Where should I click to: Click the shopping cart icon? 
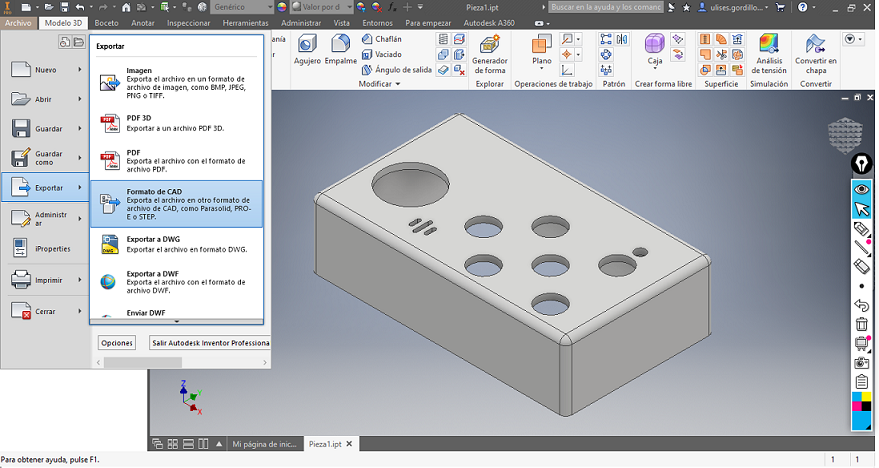point(780,7)
